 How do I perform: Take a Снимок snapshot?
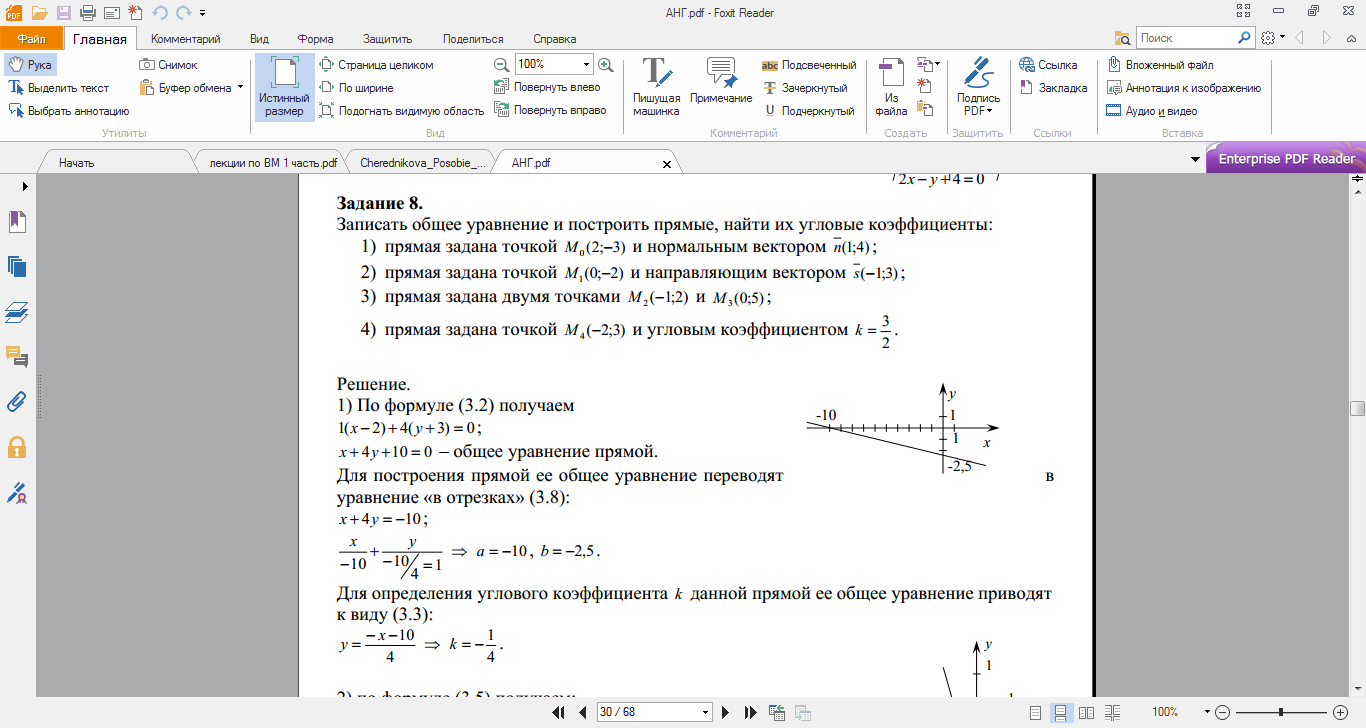169,65
